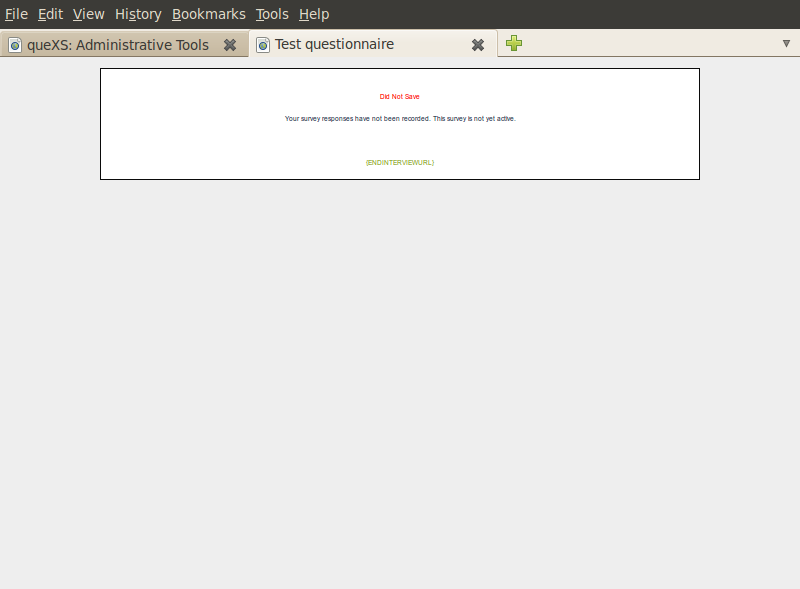Screen dimensions: 800x589
Task: Open the Edit menu
Action: [50, 14]
